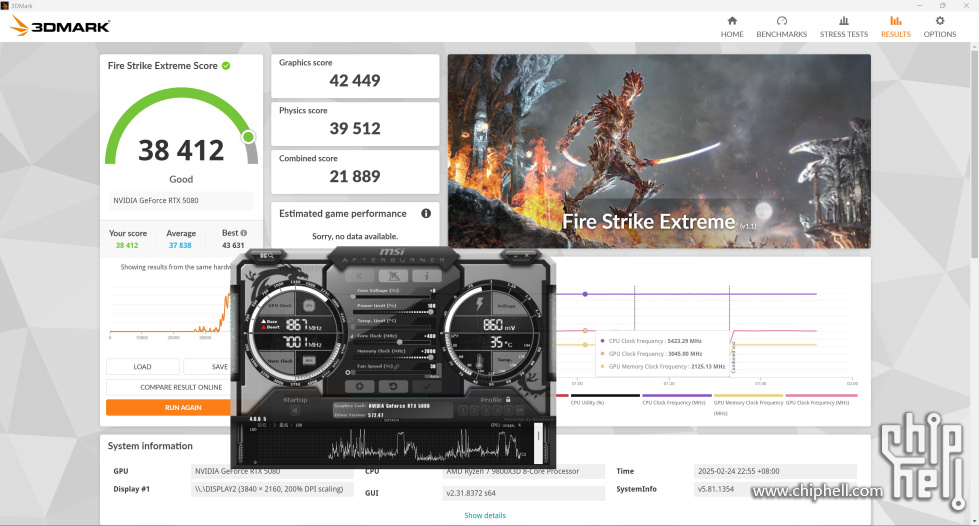Click the Combined score value 21 889
The width and height of the screenshot is (979, 526).
pyautogui.click(x=355, y=177)
